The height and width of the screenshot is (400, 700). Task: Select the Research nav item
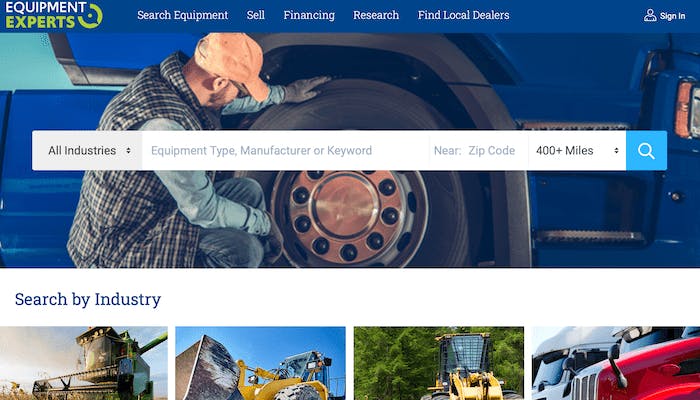(x=376, y=15)
